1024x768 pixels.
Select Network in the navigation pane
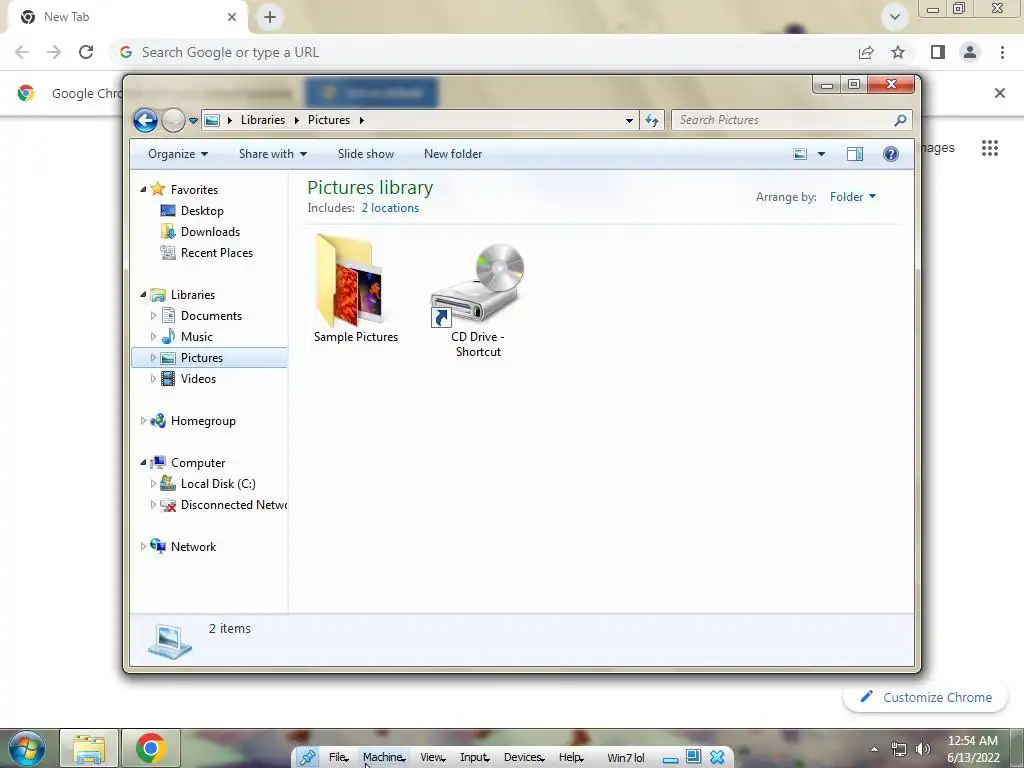click(x=193, y=547)
